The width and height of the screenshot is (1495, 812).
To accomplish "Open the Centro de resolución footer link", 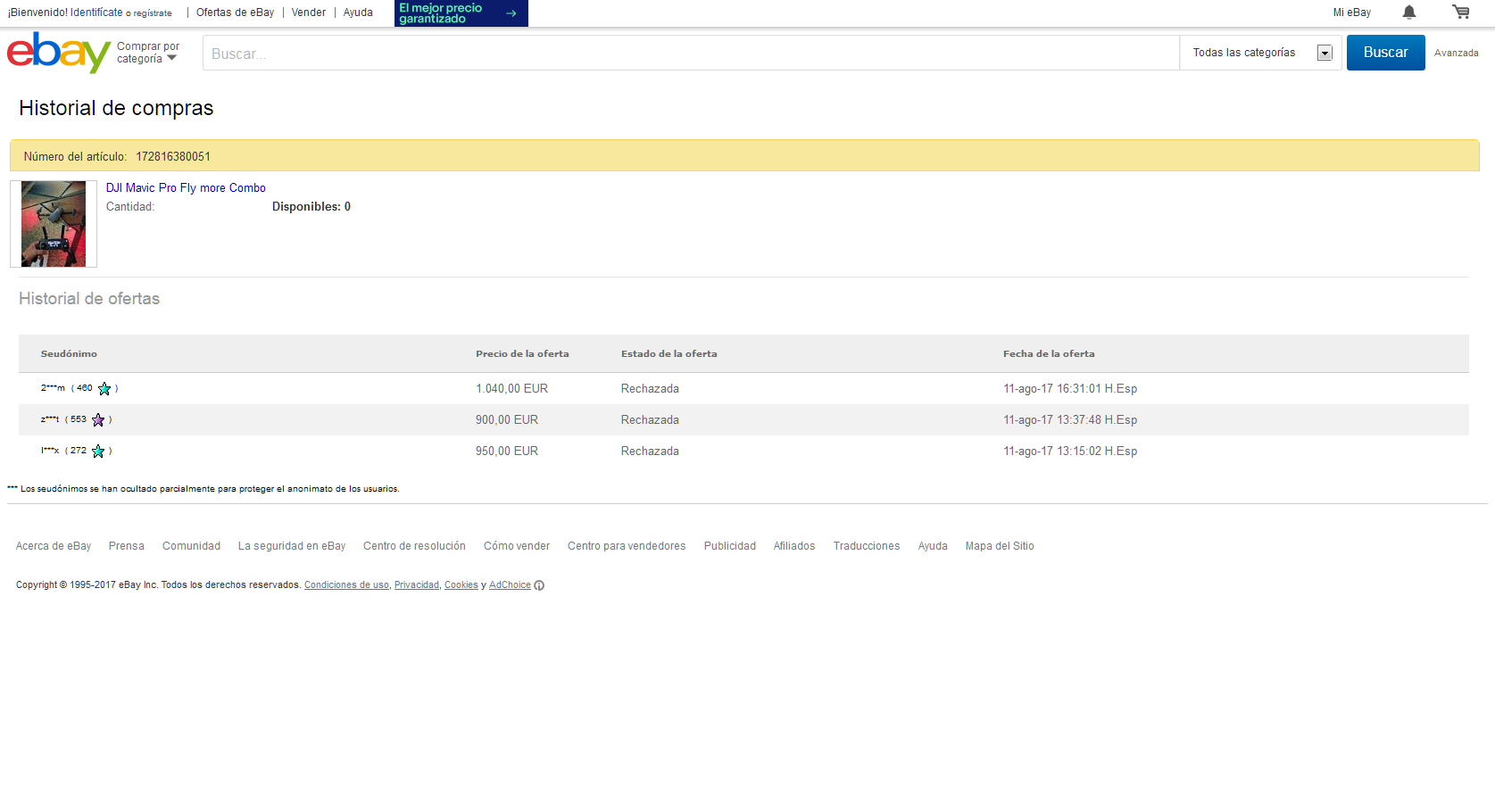I will click(x=414, y=546).
